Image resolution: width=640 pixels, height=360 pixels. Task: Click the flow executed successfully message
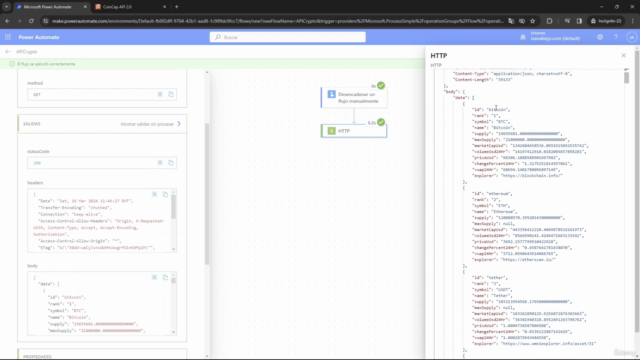tap(47, 64)
